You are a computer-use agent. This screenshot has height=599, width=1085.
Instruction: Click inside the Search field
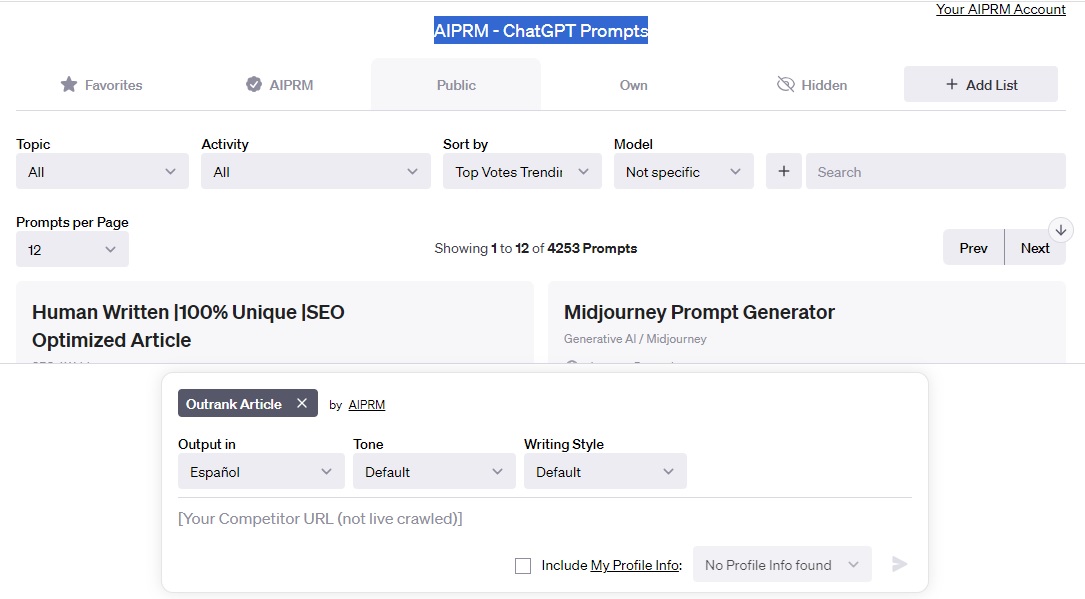point(935,171)
